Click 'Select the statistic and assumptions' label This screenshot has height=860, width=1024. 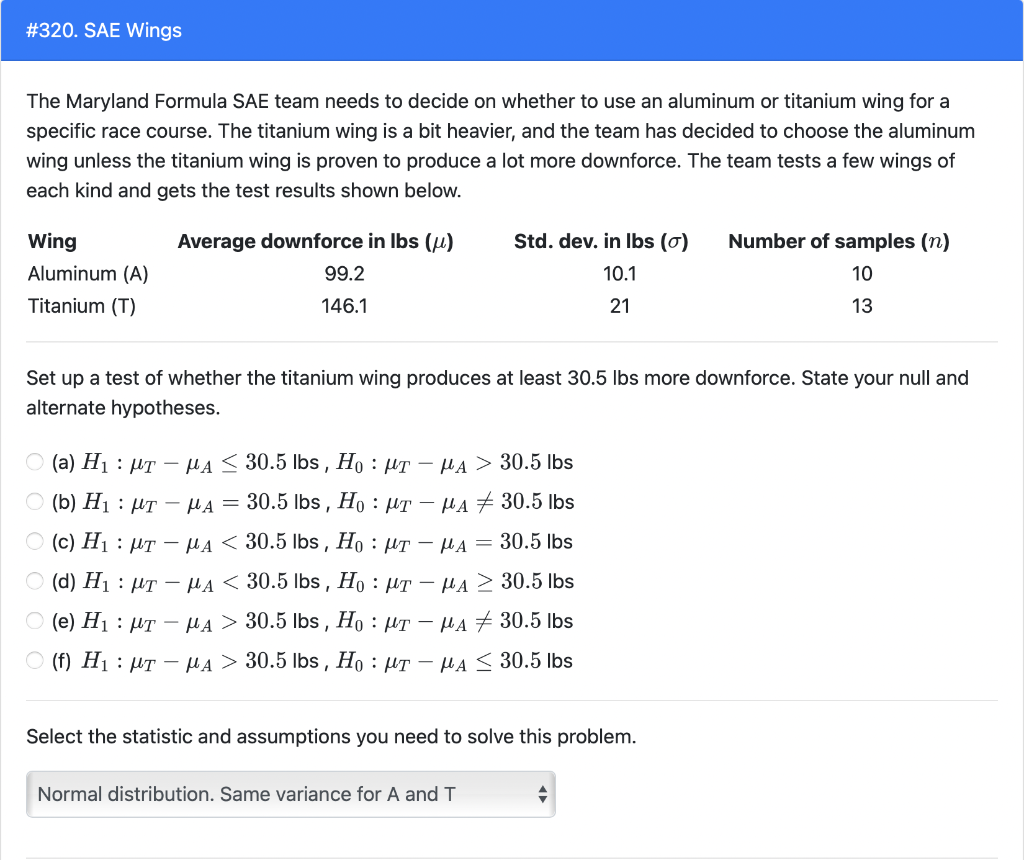(x=331, y=737)
